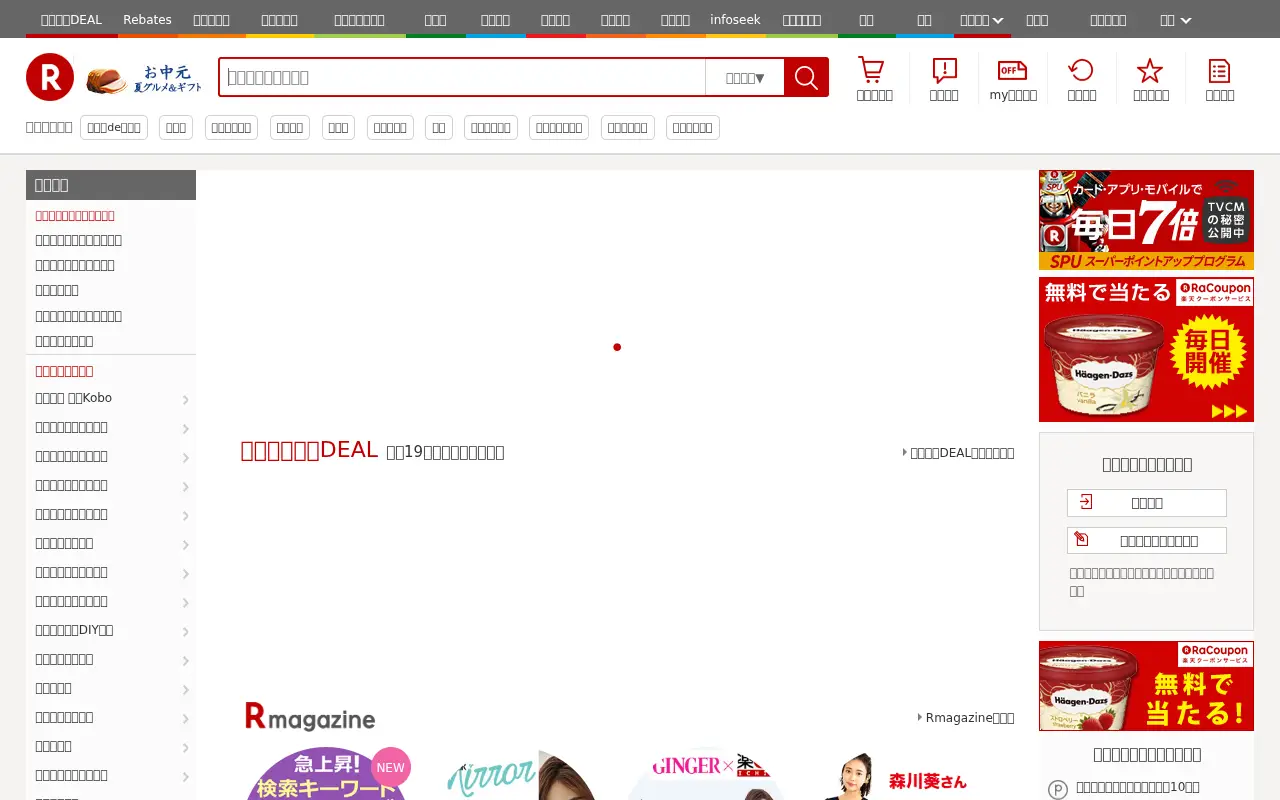Click the Kobo category in sidebar
1280x800 pixels.
tap(74, 398)
